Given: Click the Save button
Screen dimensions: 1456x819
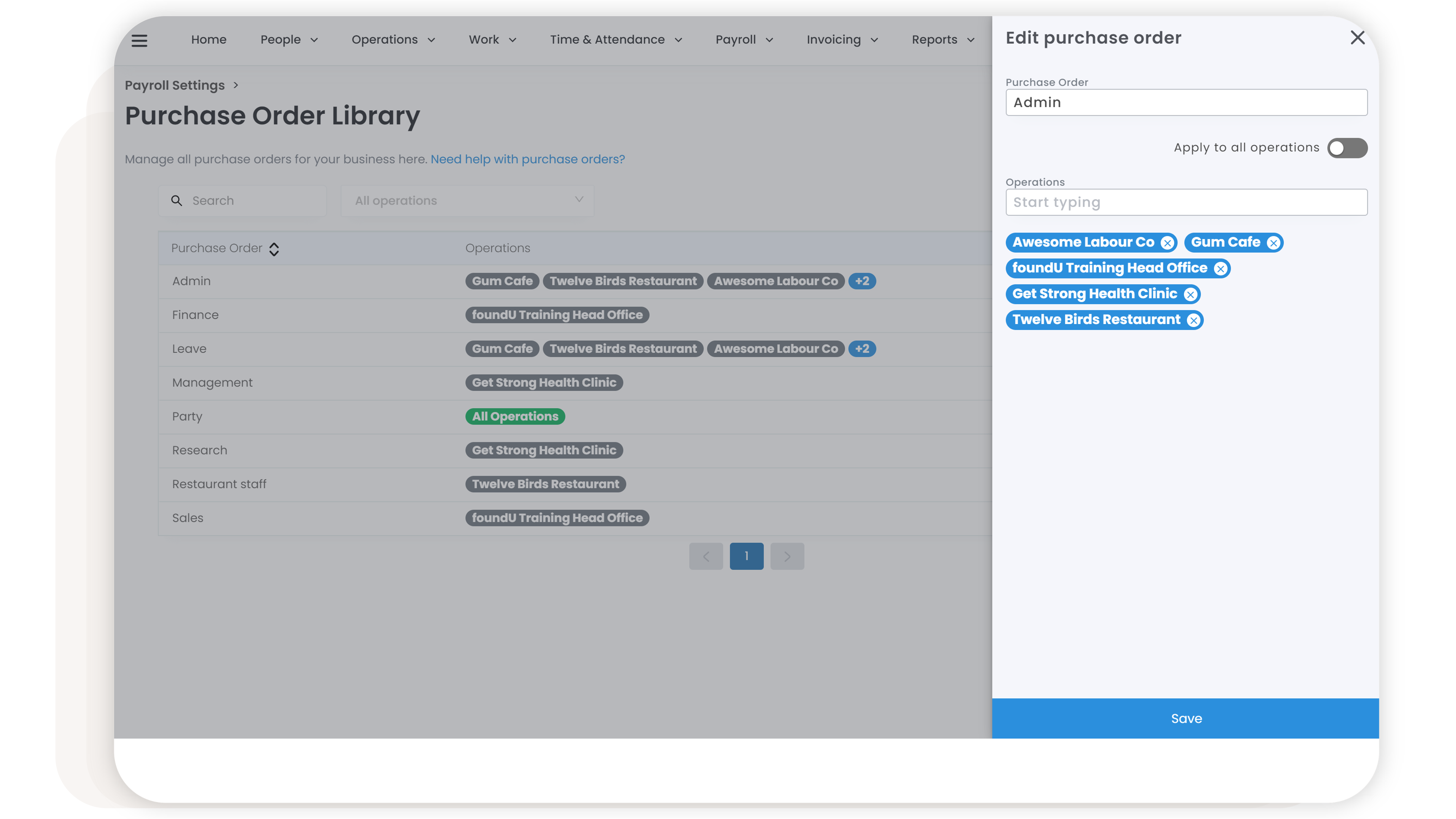Looking at the screenshot, I should point(1185,718).
